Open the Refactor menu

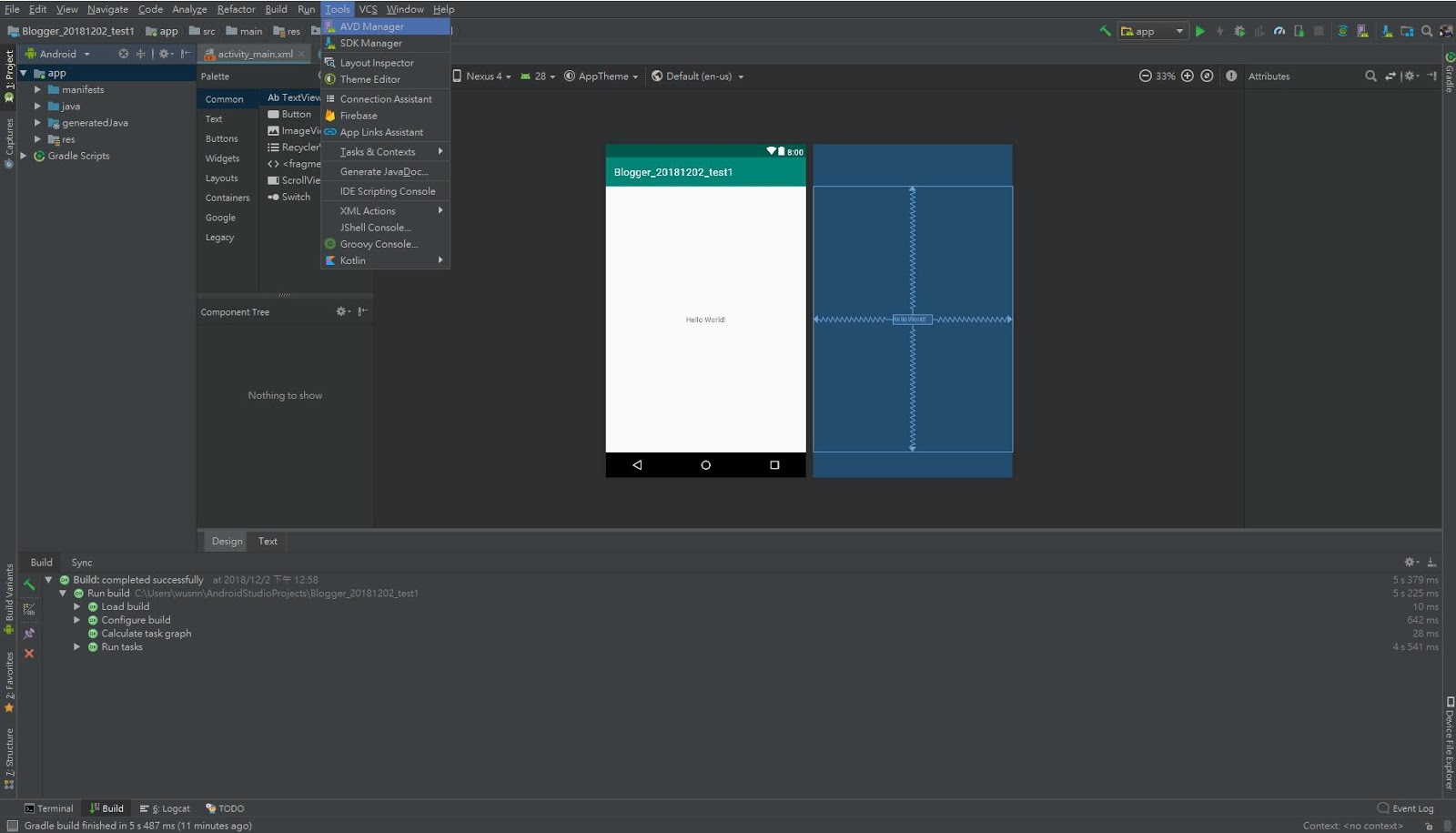click(236, 9)
